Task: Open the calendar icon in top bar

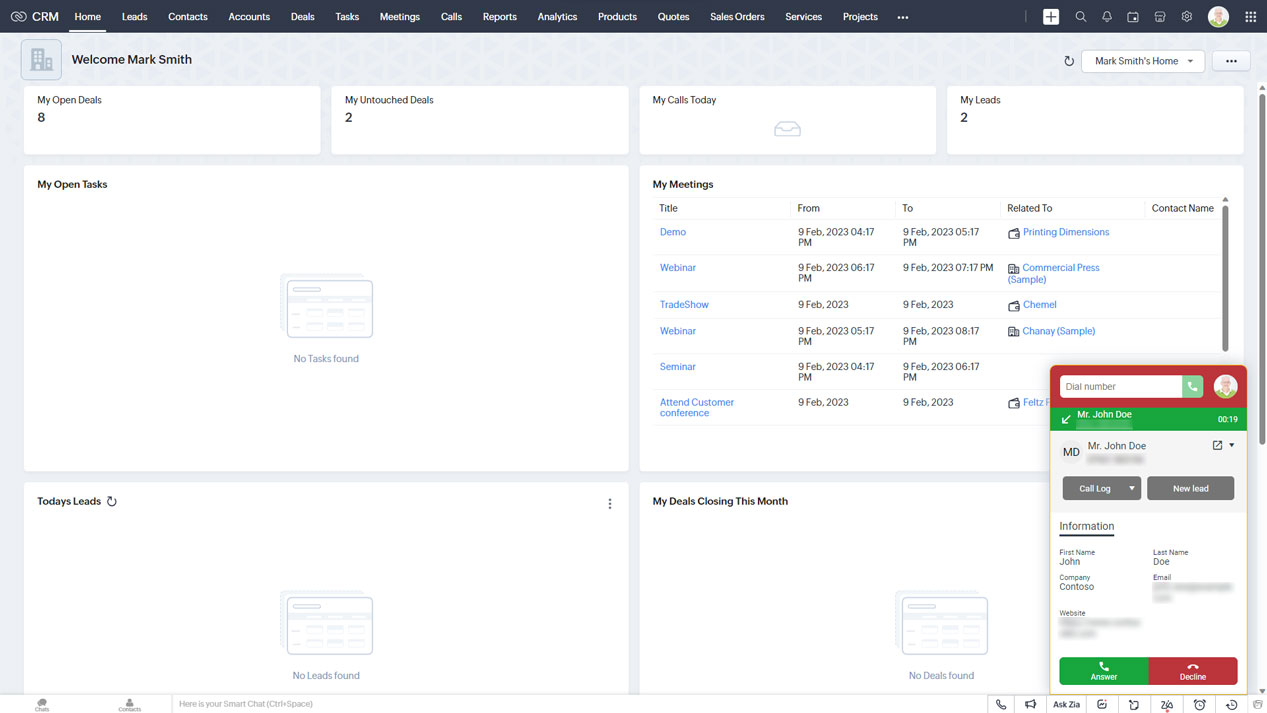Action: click(1133, 17)
